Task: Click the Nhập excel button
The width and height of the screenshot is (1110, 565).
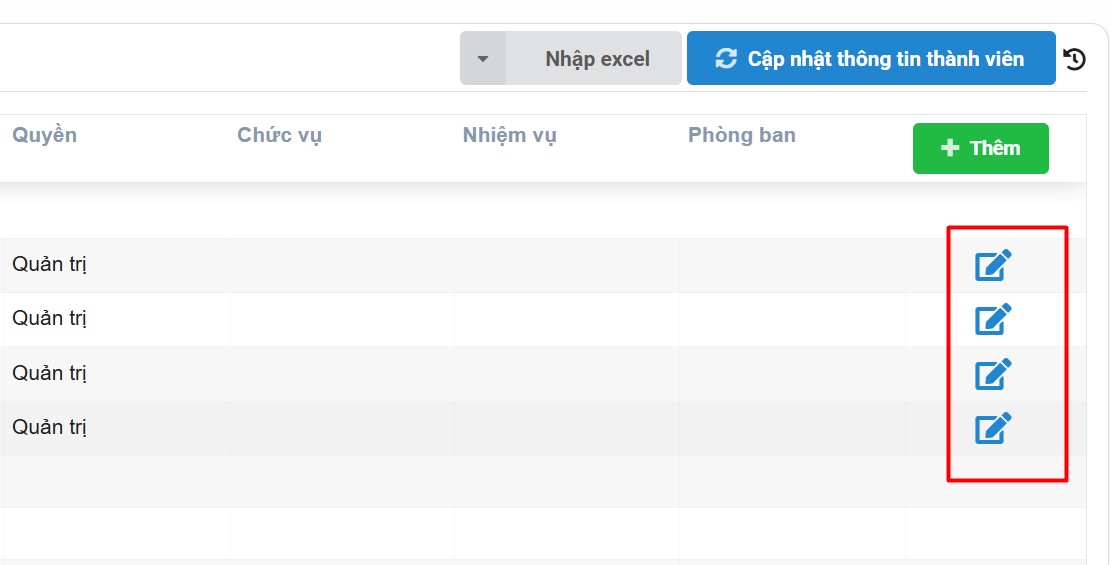Action: 597,59
